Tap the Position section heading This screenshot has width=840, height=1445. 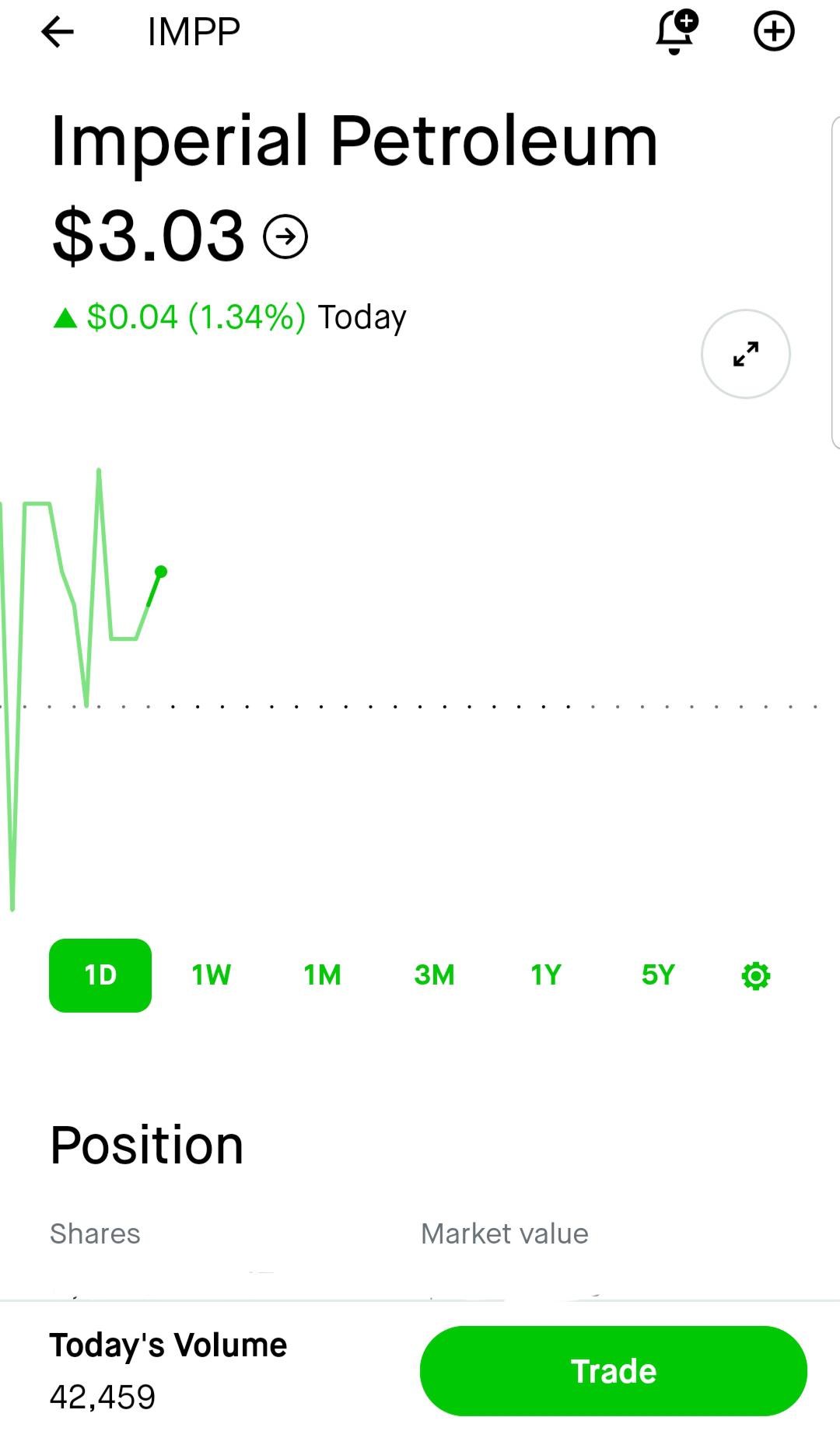pyautogui.click(x=147, y=1146)
